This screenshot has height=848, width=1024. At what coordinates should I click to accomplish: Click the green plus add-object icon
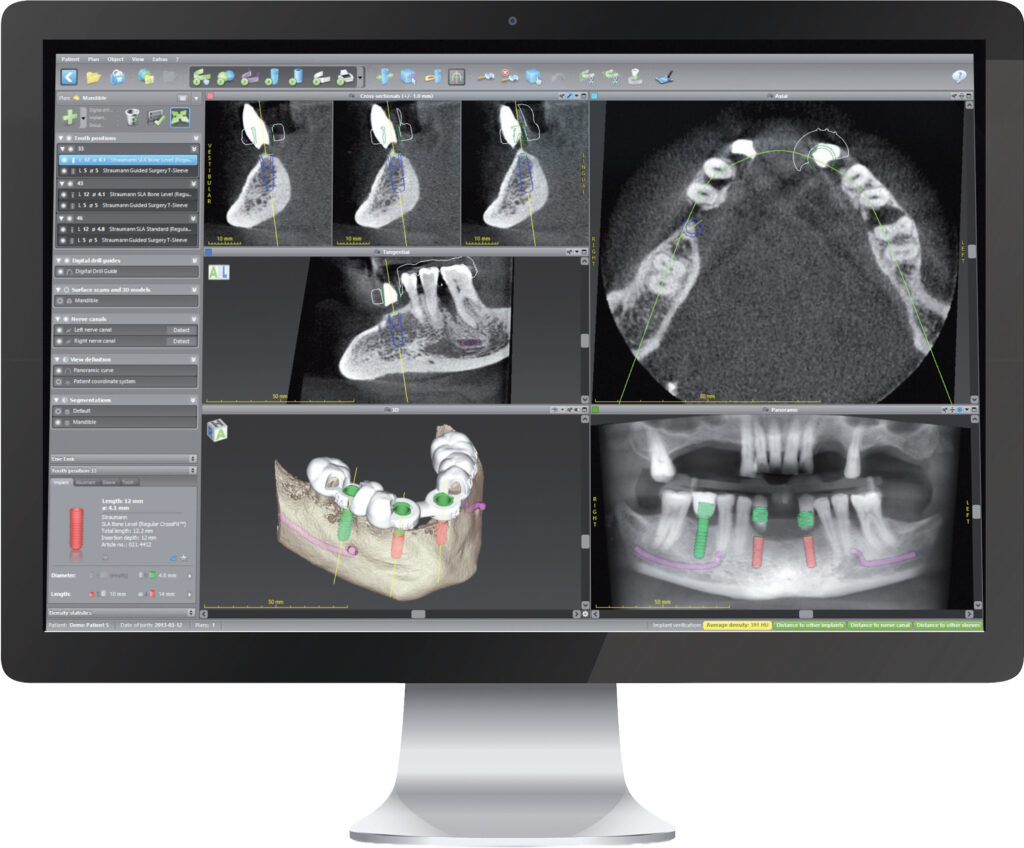tap(69, 117)
